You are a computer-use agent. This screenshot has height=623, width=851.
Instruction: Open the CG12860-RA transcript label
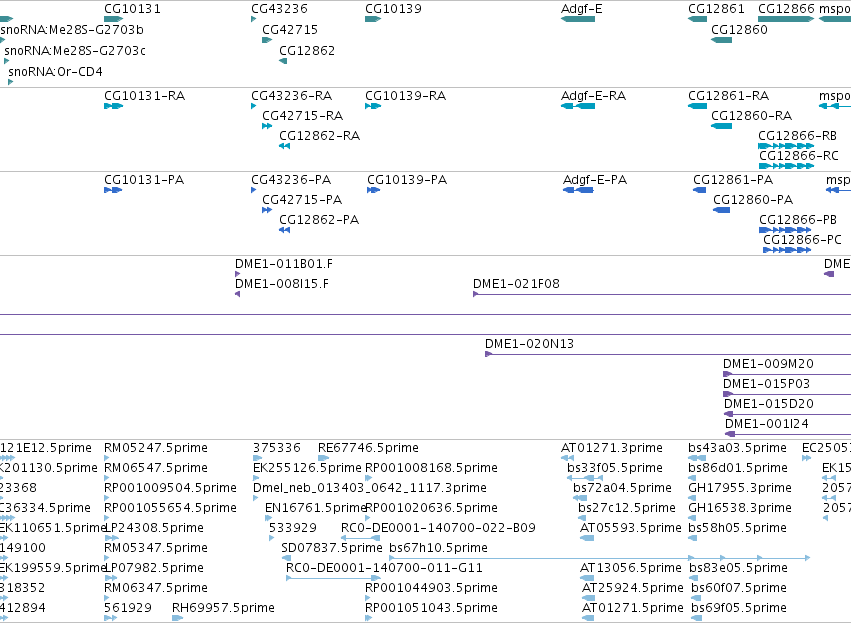(x=751, y=116)
